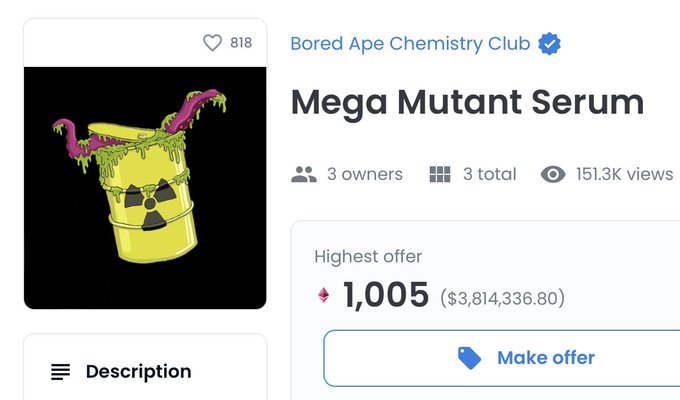Screen dimensions: 680x400
Task: Click the eye views icon
Action: 553,174
